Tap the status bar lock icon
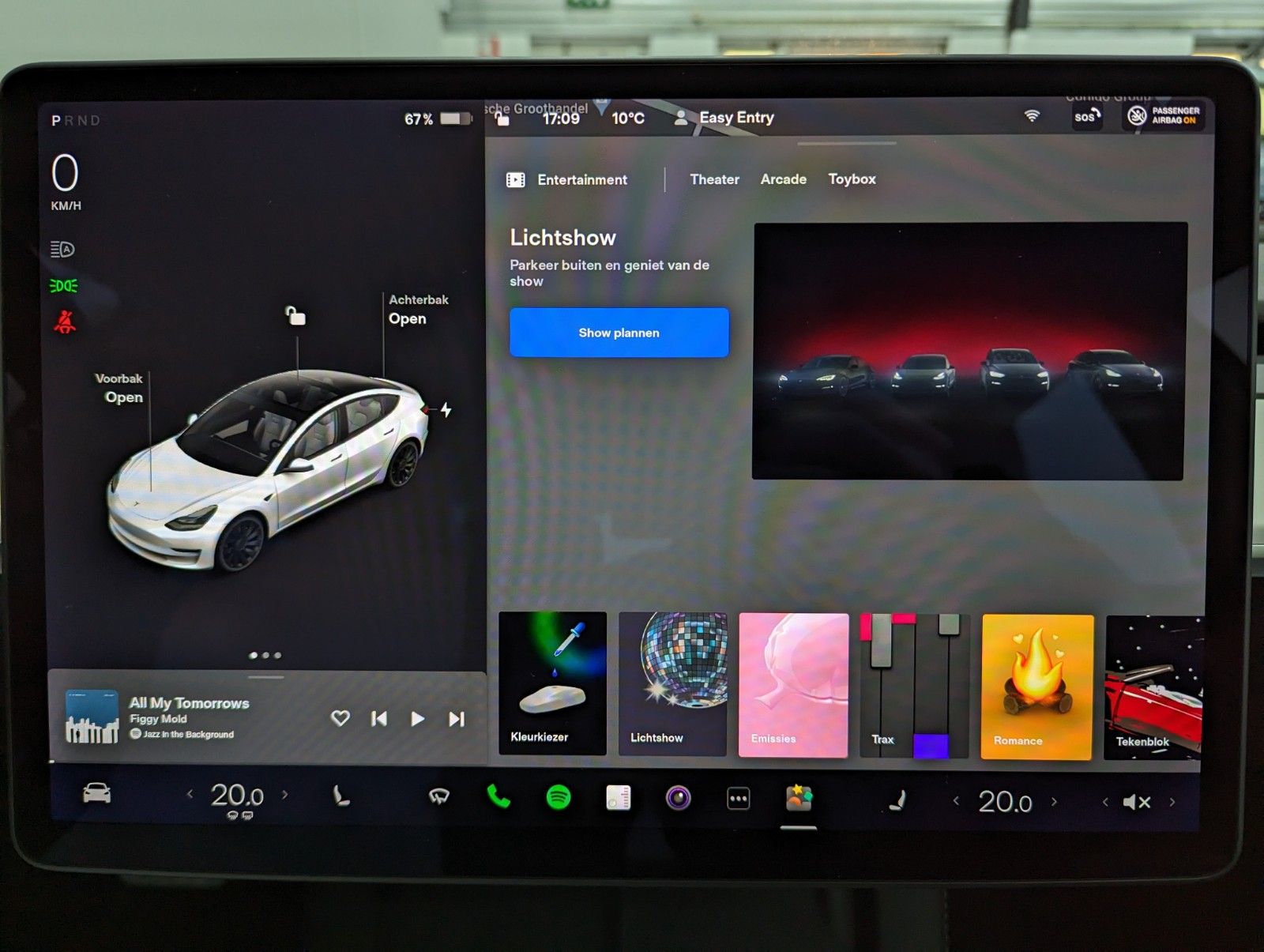 point(502,119)
